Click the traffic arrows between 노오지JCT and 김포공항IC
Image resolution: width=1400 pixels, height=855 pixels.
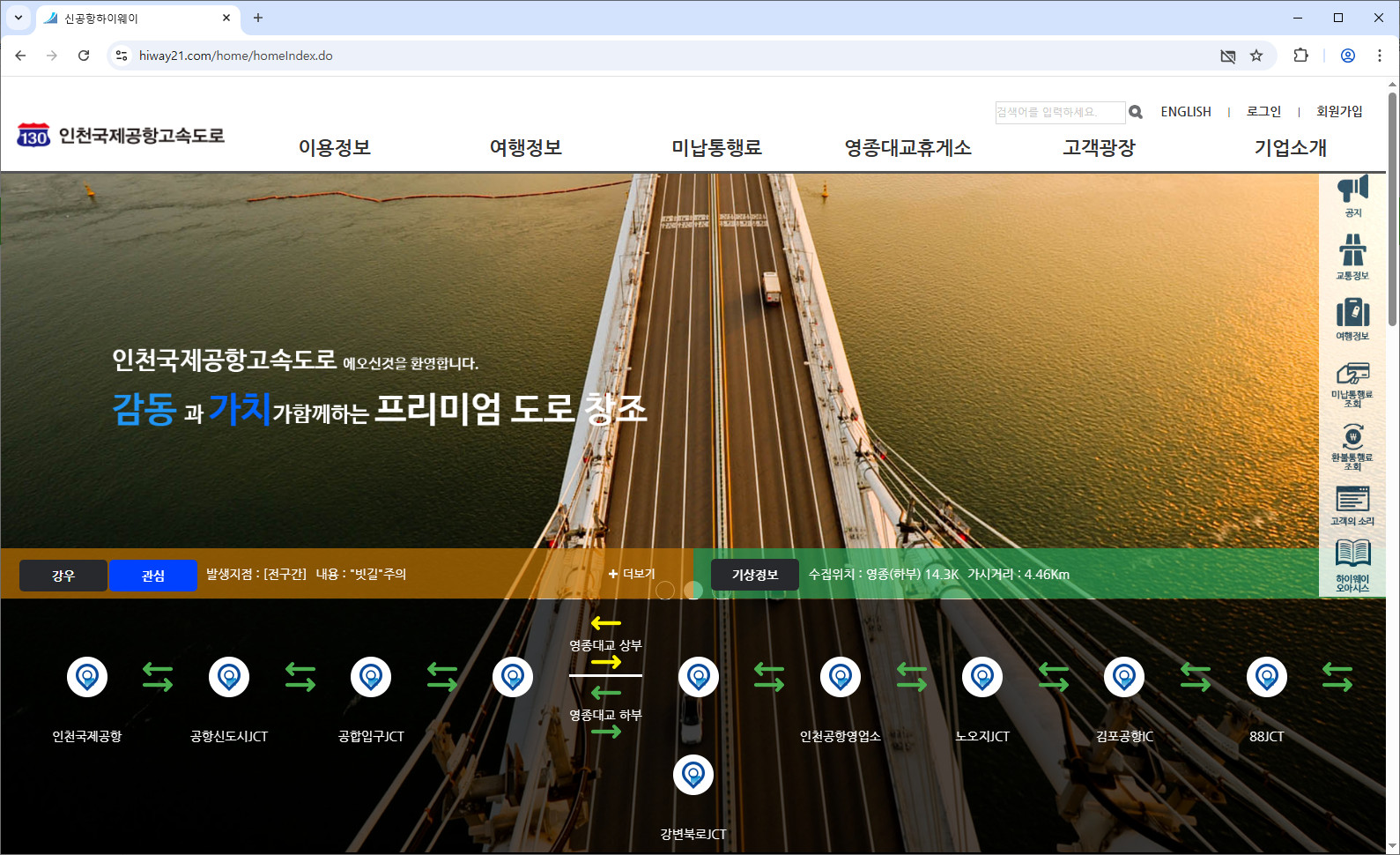pyautogui.click(x=1054, y=677)
